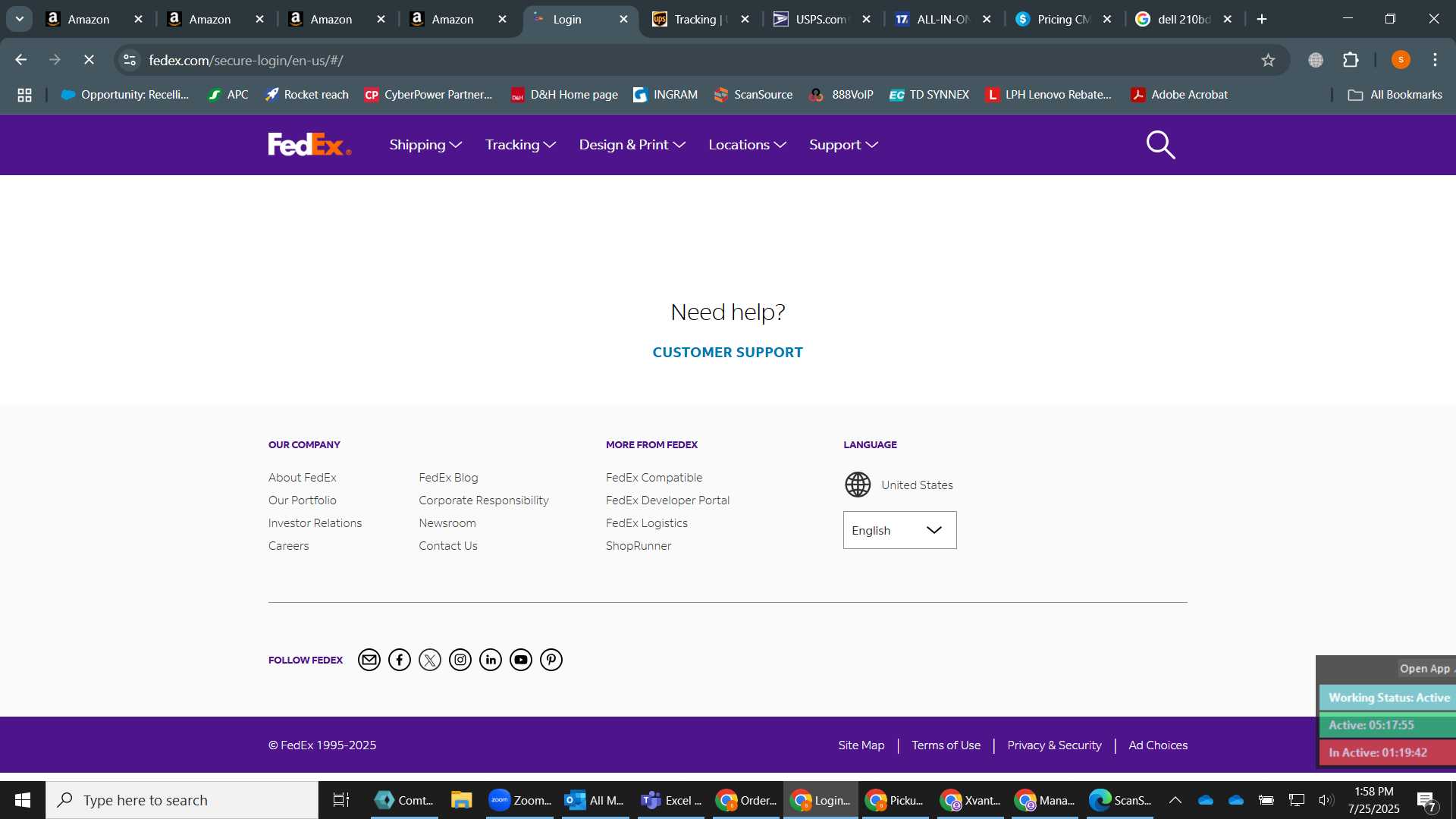Open the Windows Start menu
The image size is (1456, 819).
click(x=22, y=800)
